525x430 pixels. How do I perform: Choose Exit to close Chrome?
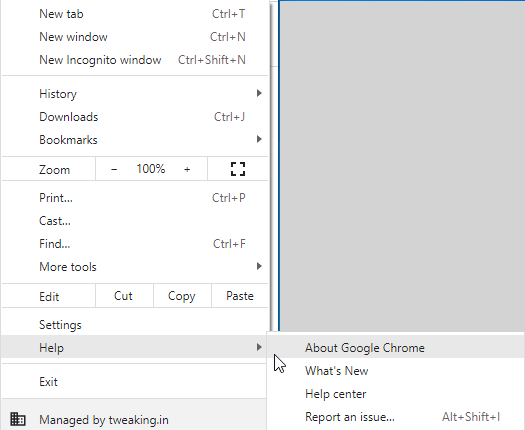coord(134,382)
